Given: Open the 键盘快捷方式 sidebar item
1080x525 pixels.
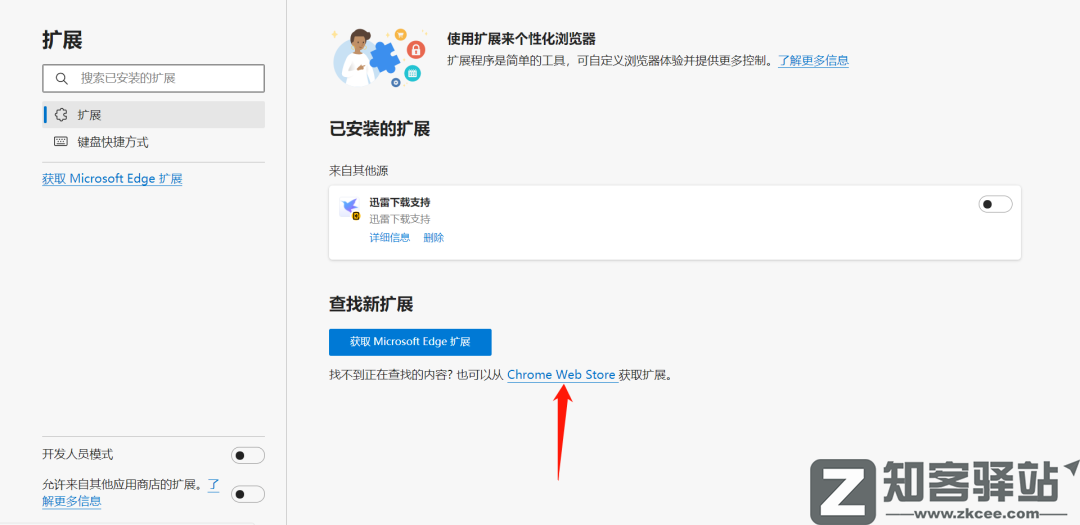Looking at the screenshot, I should 113,142.
